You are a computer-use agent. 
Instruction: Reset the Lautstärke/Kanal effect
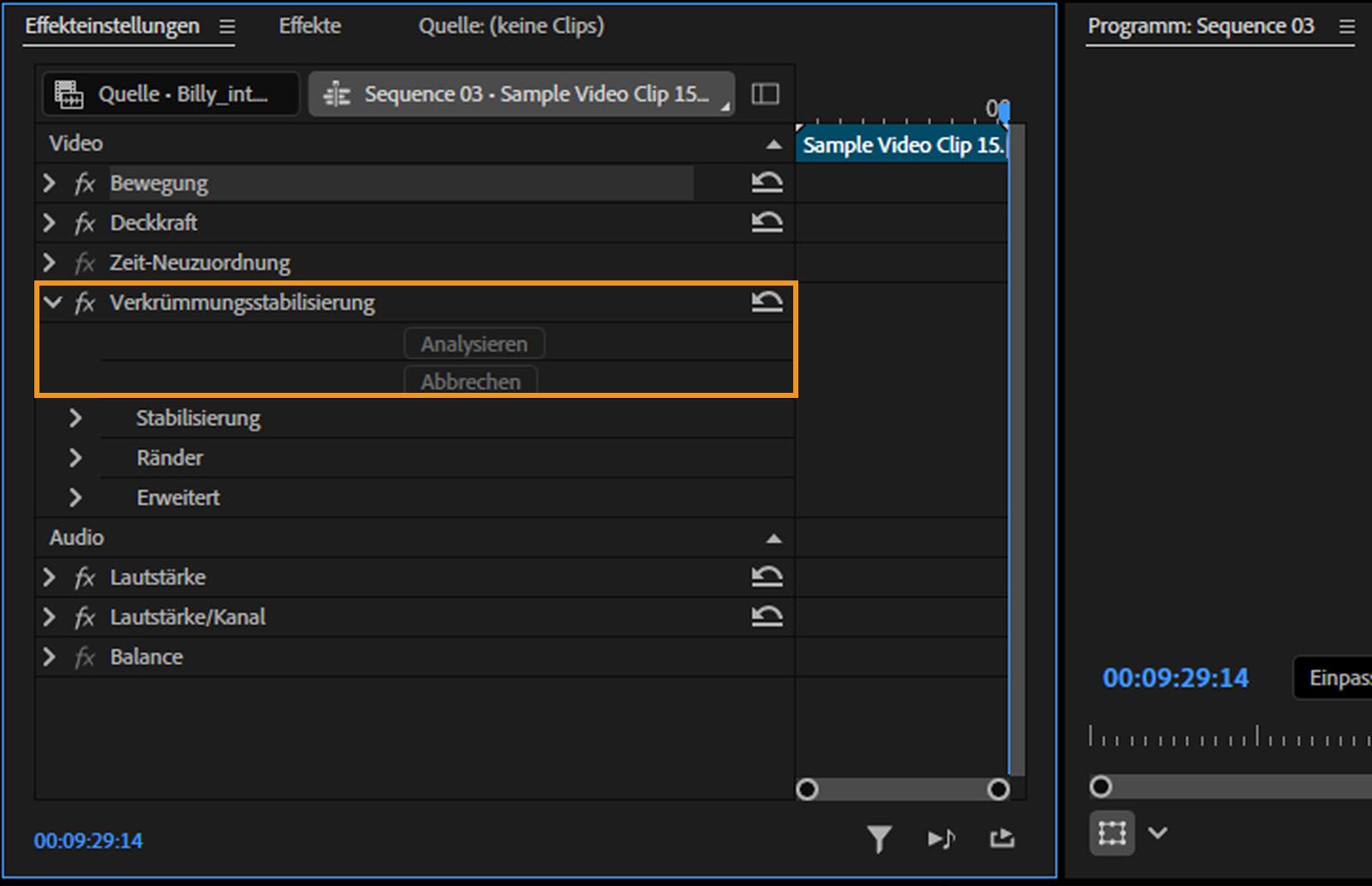click(x=767, y=616)
